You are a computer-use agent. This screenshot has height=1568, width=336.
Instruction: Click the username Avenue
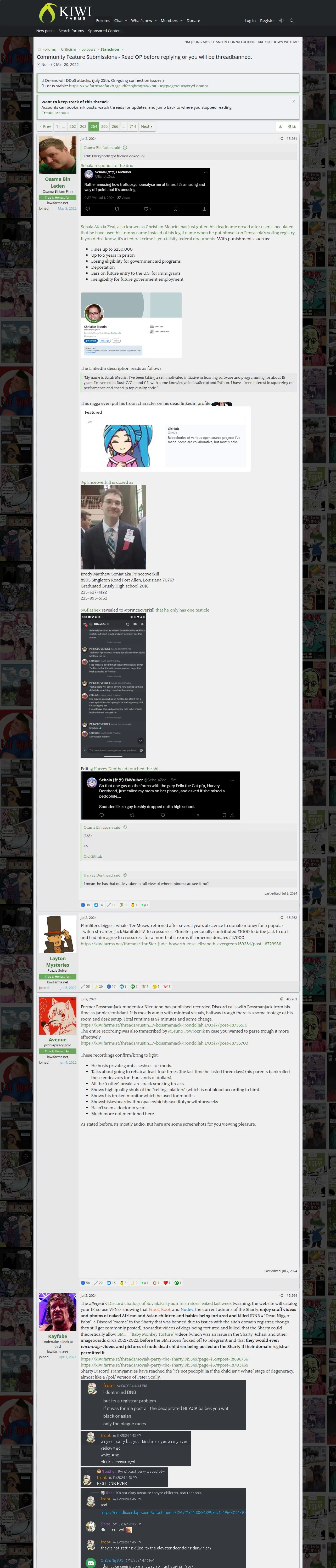pos(57,1040)
